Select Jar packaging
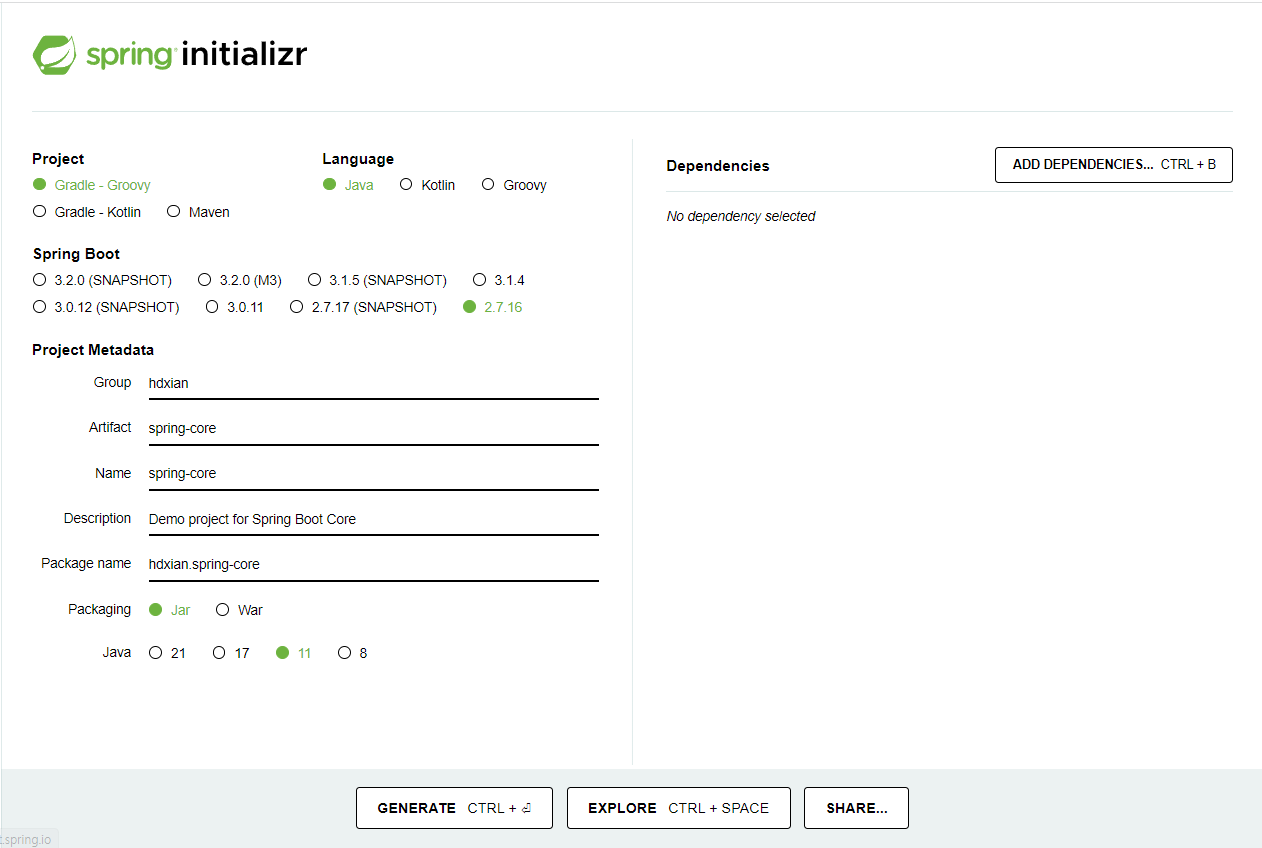 169,610
